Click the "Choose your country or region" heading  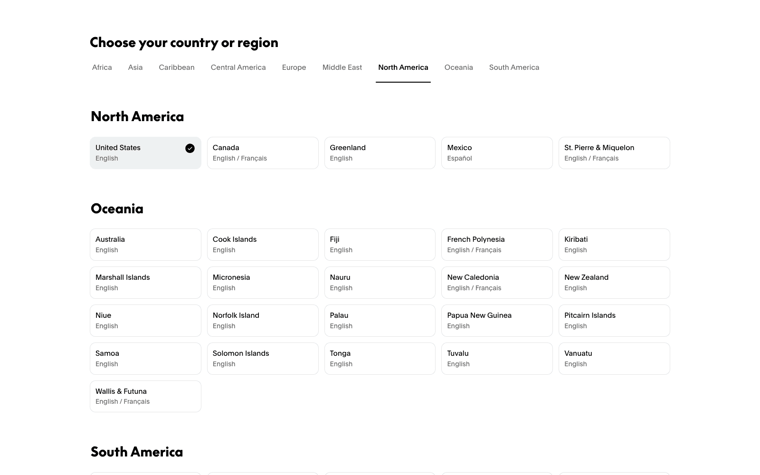tap(184, 43)
